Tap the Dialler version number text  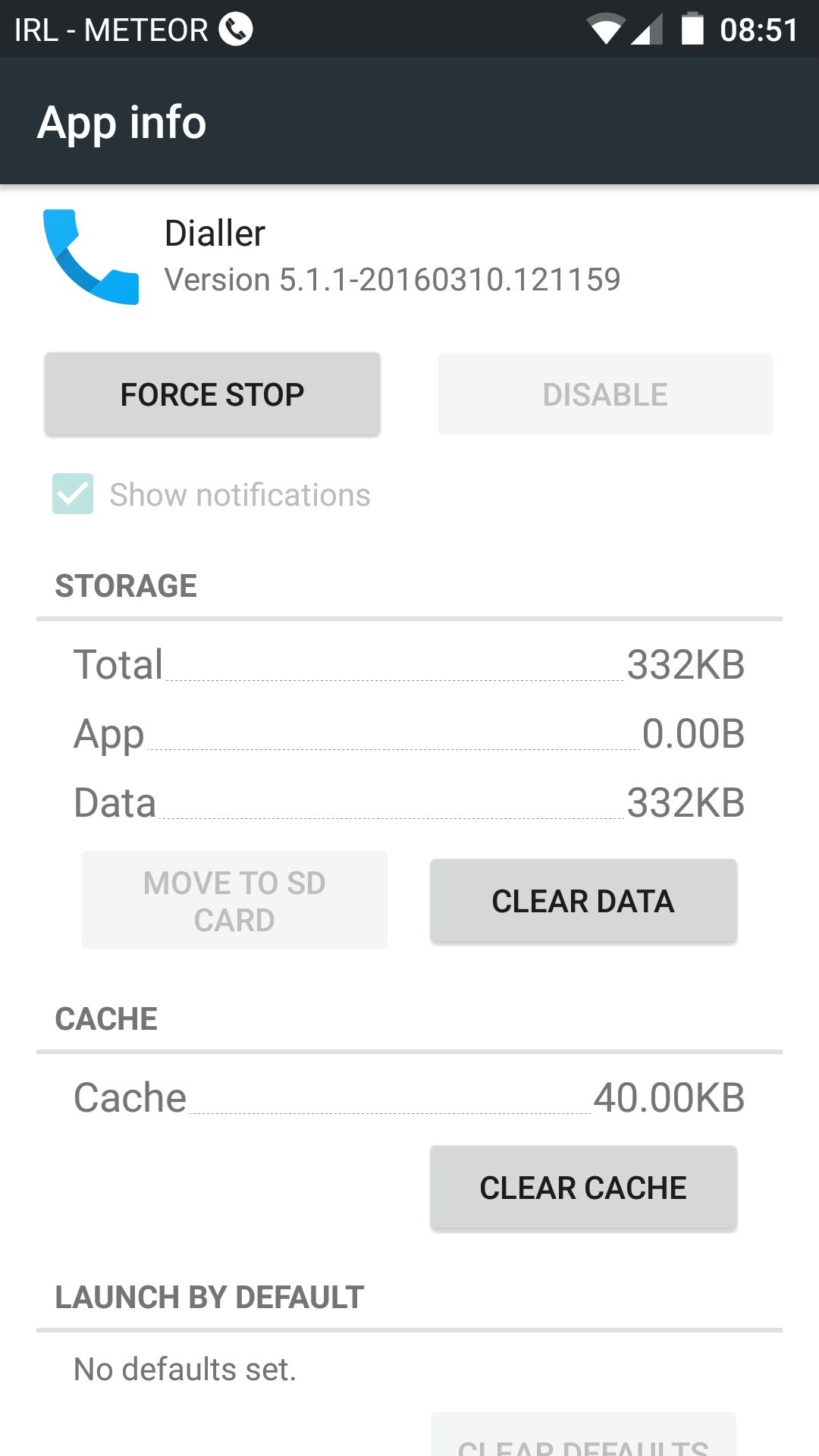392,280
